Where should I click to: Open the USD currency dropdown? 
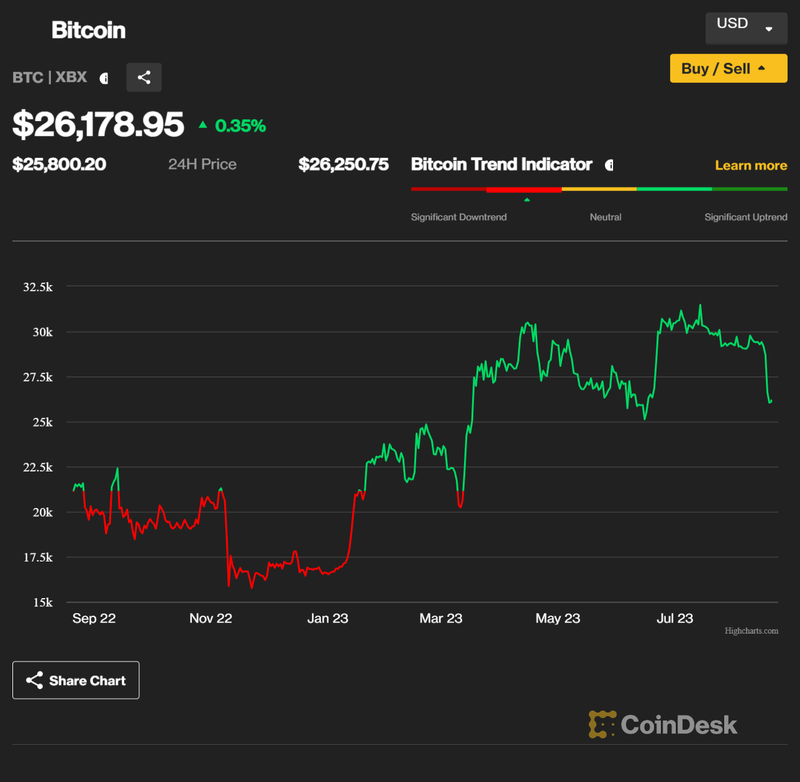746,28
